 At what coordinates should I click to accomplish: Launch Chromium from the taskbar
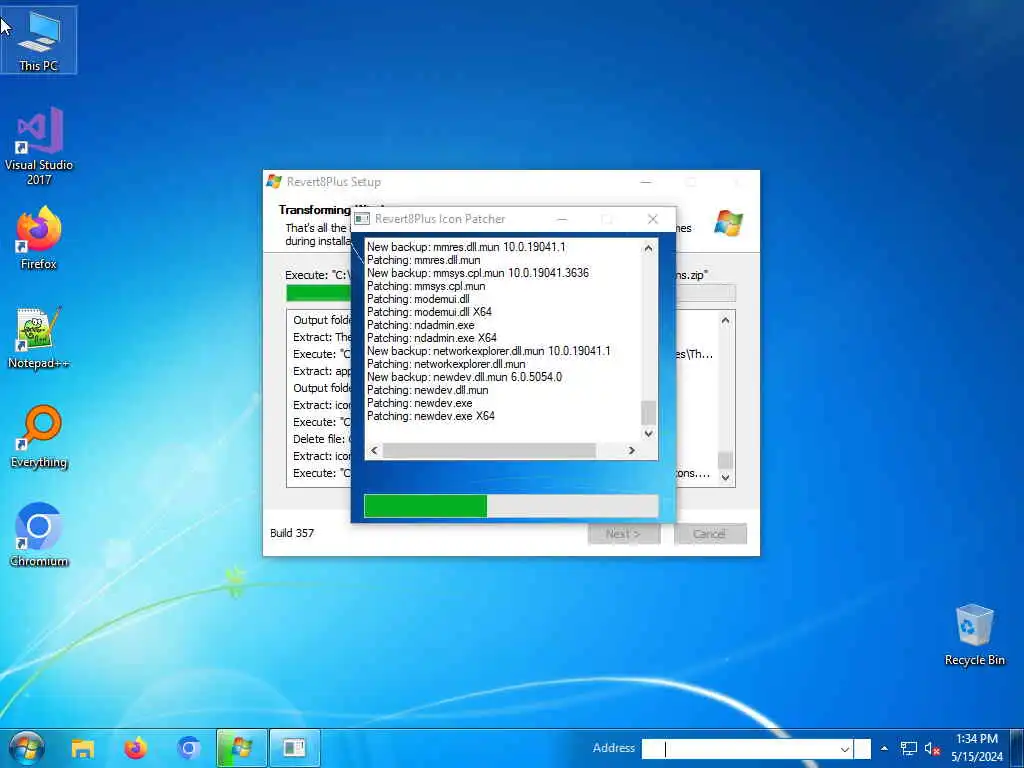189,748
